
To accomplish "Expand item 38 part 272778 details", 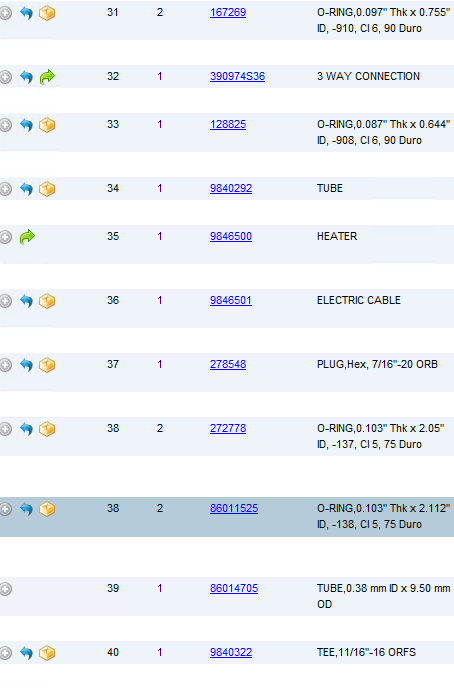I will (x=5, y=429).
